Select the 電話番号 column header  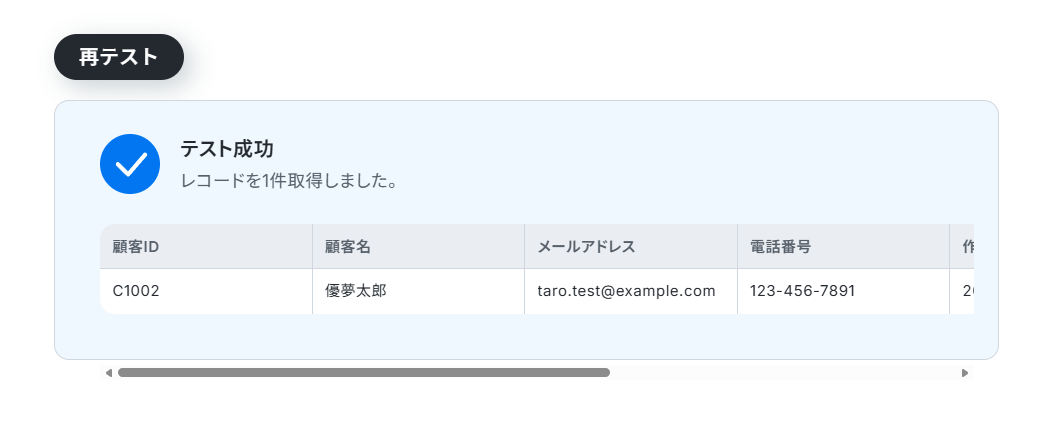[x=844, y=247]
